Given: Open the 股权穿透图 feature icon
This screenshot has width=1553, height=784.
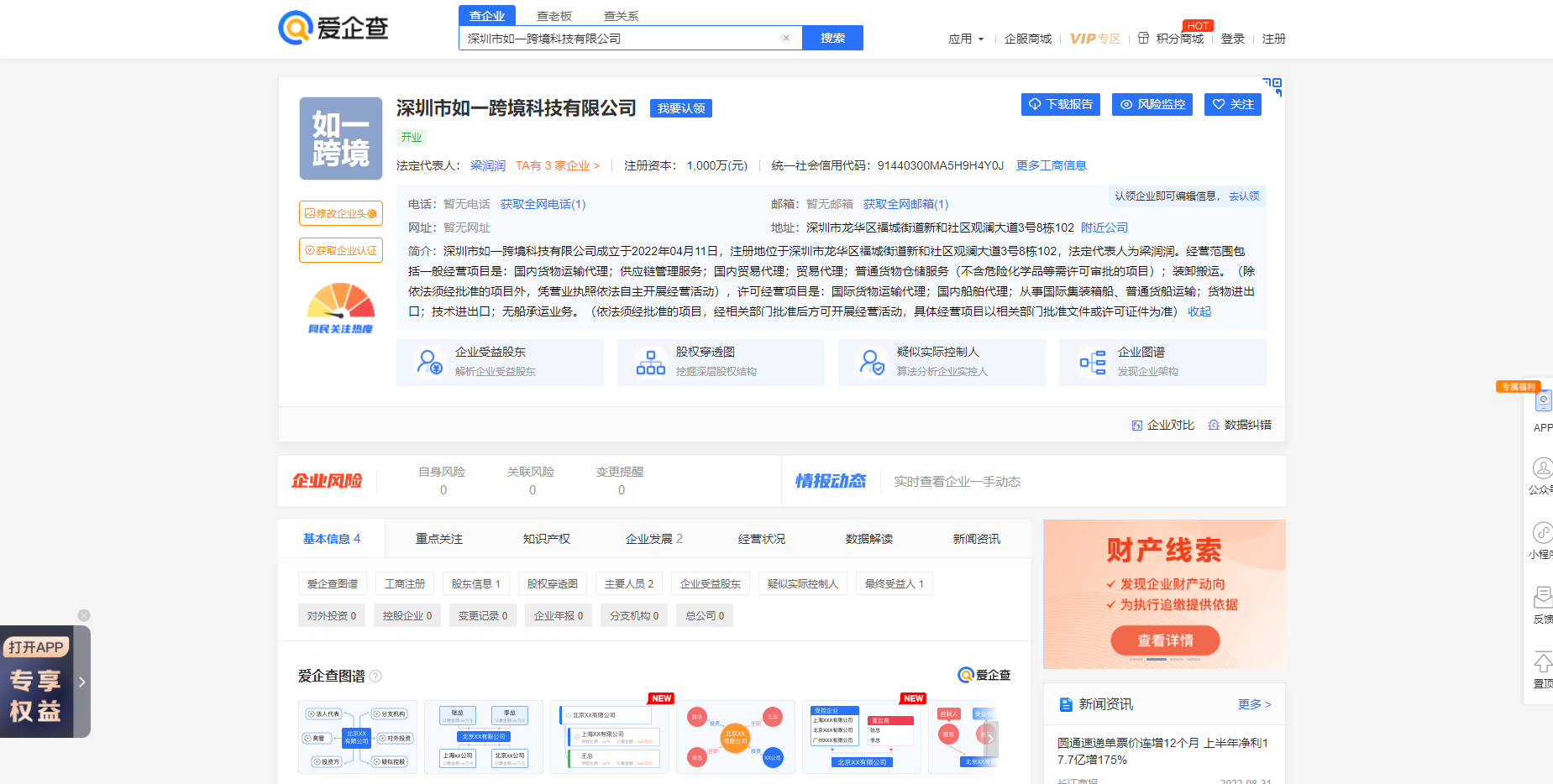Looking at the screenshot, I should 651,361.
